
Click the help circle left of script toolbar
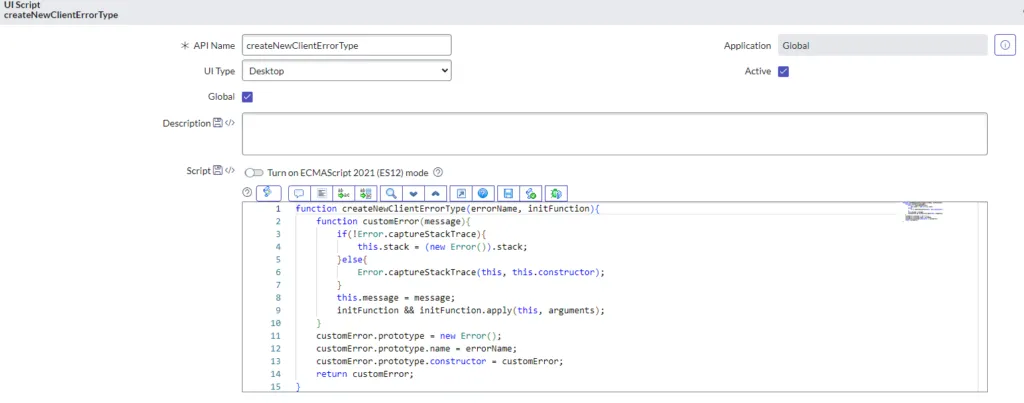point(247,193)
